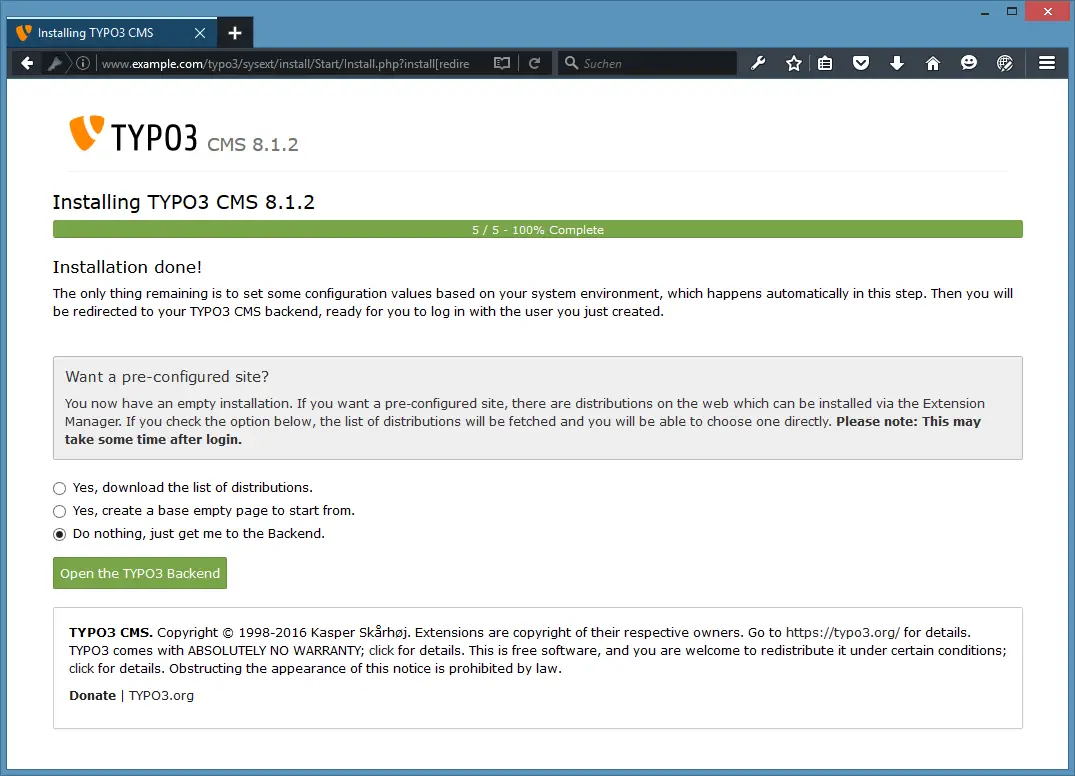Close the Installing TYPO3 CMS tab
Viewport: 1075px width, 776px height.
pyautogui.click(x=200, y=33)
